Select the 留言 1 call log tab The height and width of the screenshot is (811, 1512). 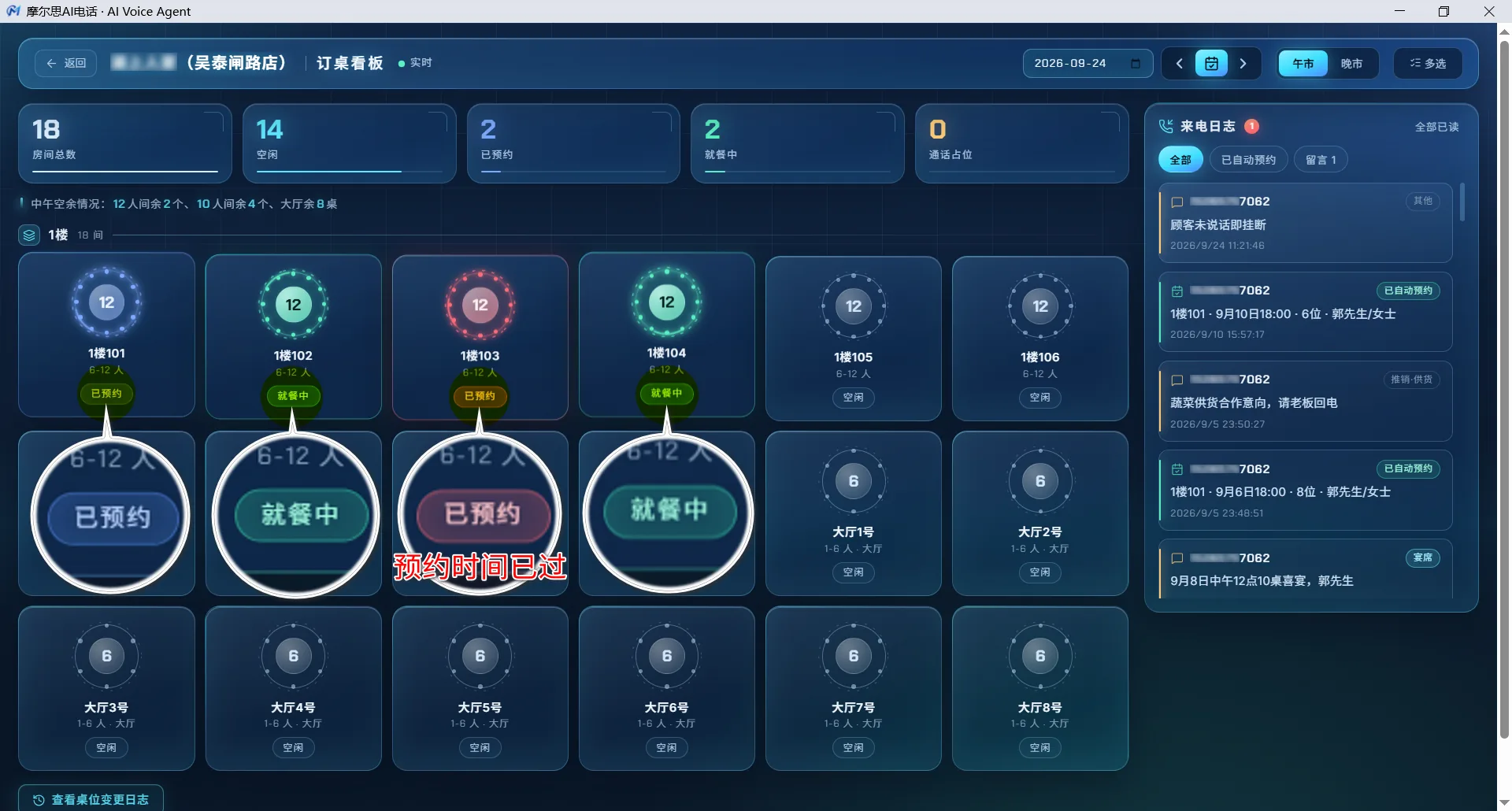pyautogui.click(x=1321, y=160)
